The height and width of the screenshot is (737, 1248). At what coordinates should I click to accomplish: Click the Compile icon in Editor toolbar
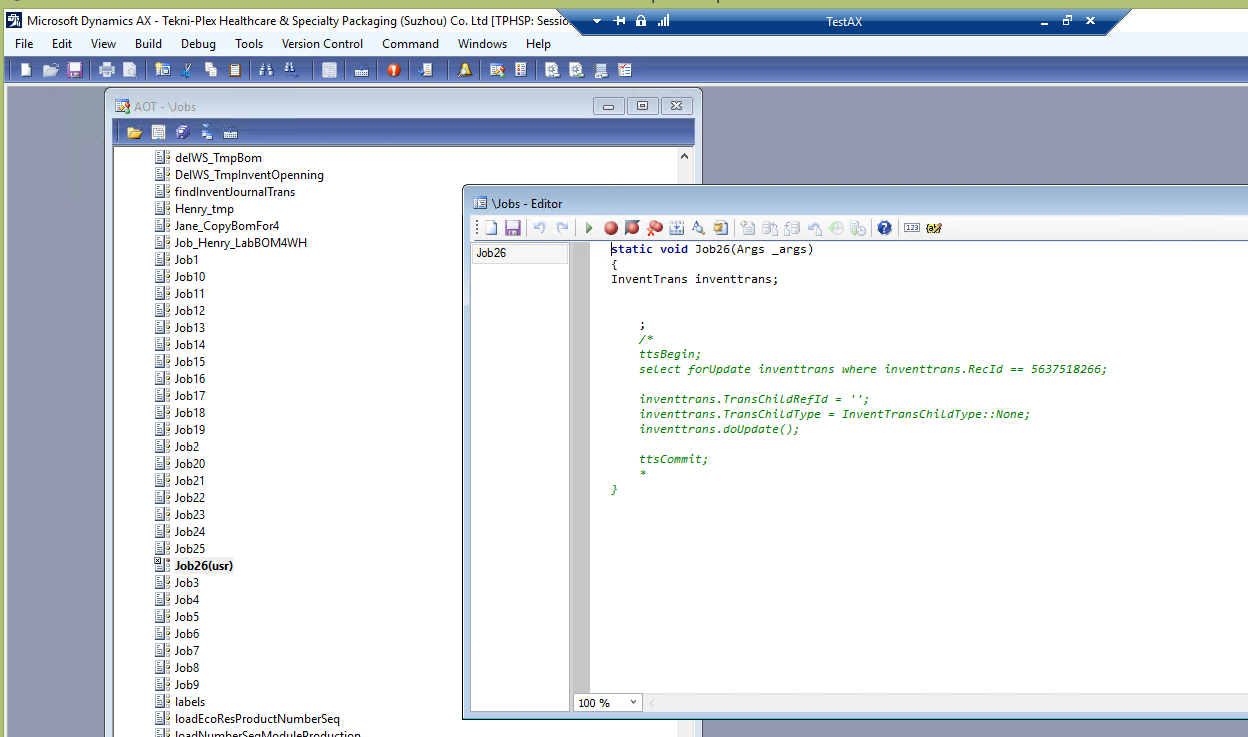point(677,228)
